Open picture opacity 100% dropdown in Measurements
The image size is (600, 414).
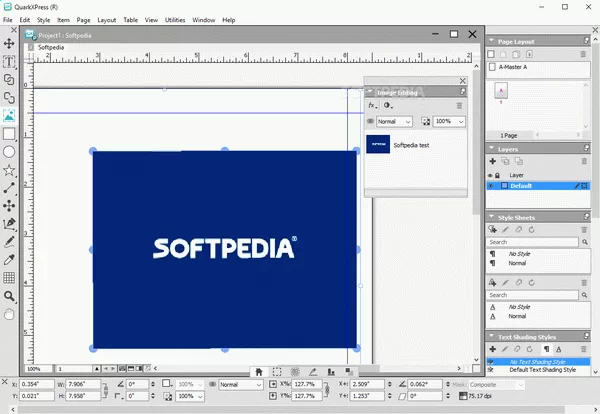tap(190, 396)
